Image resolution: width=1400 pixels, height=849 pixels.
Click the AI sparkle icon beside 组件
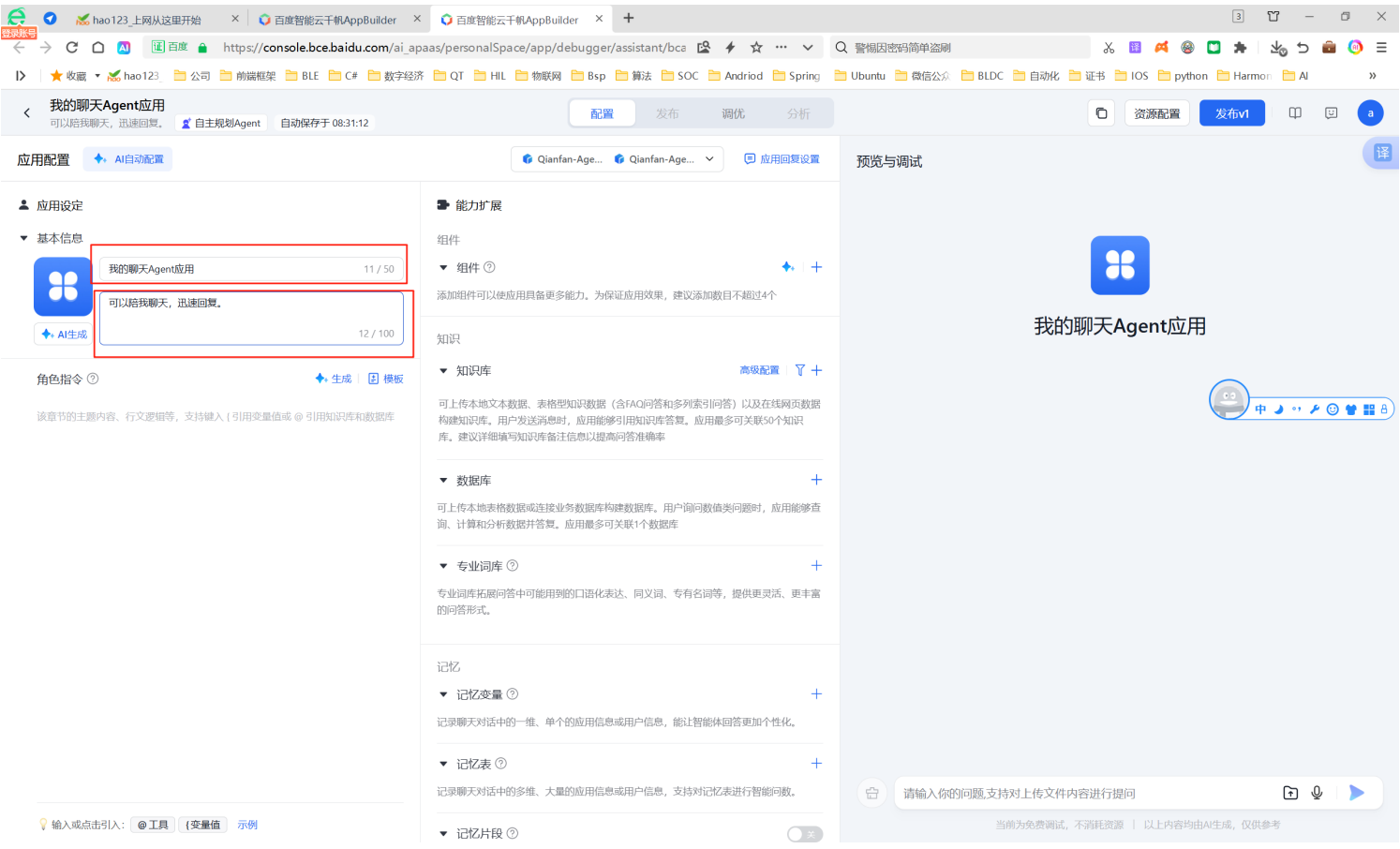788,267
